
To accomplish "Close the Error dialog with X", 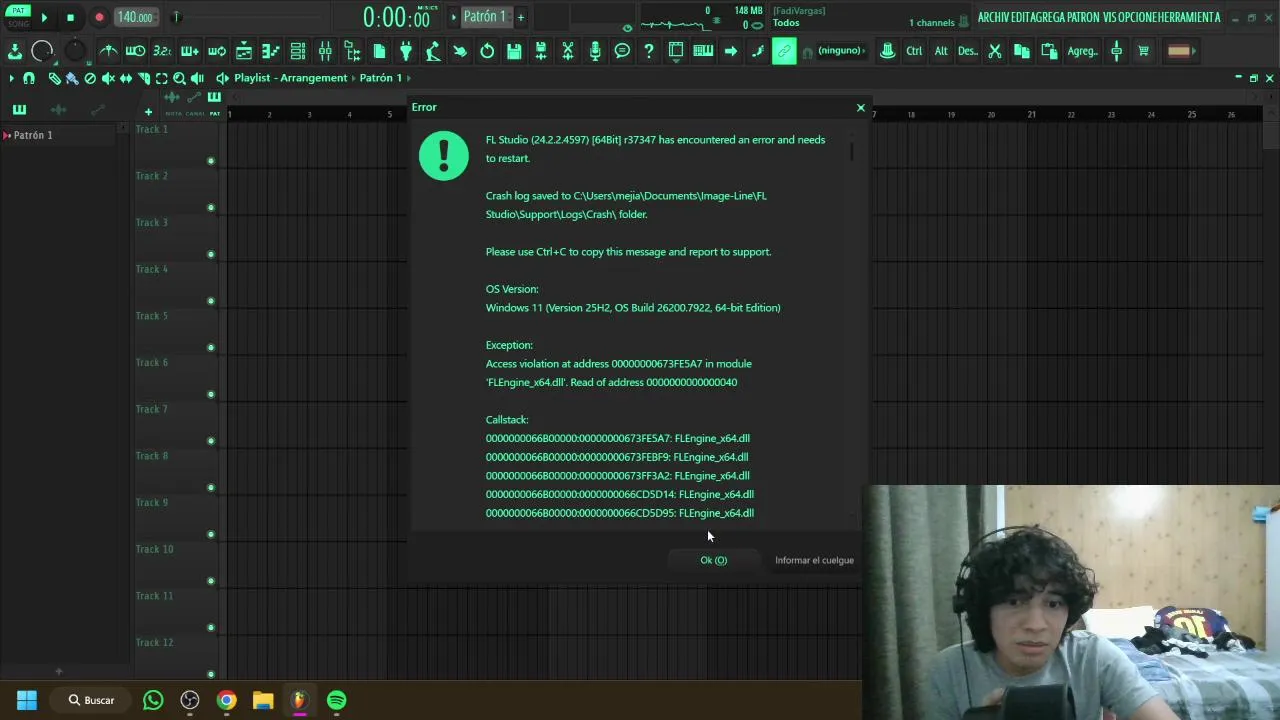I will [x=860, y=107].
